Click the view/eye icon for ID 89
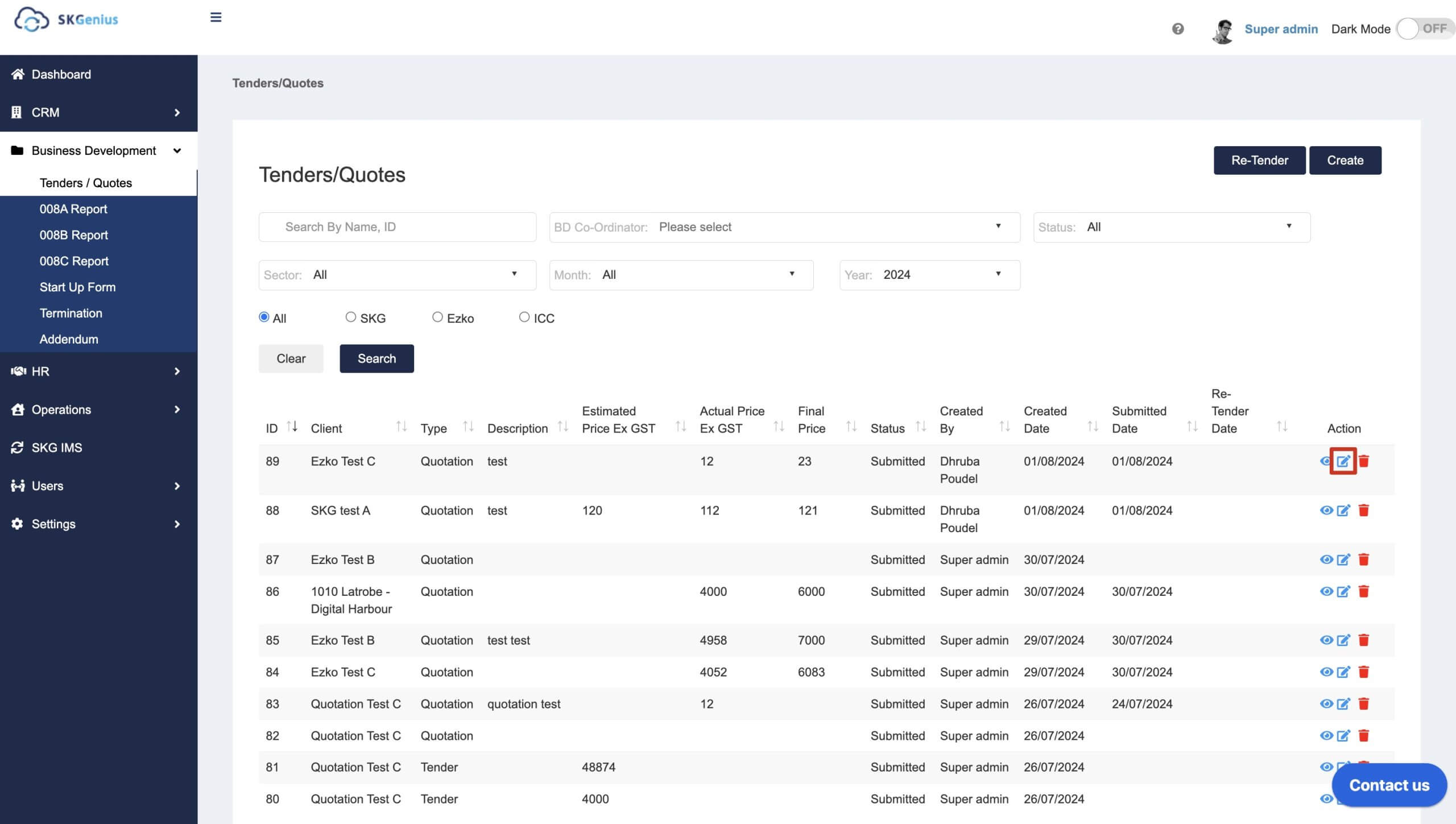This screenshot has height=824, width=1456. 1325,461
